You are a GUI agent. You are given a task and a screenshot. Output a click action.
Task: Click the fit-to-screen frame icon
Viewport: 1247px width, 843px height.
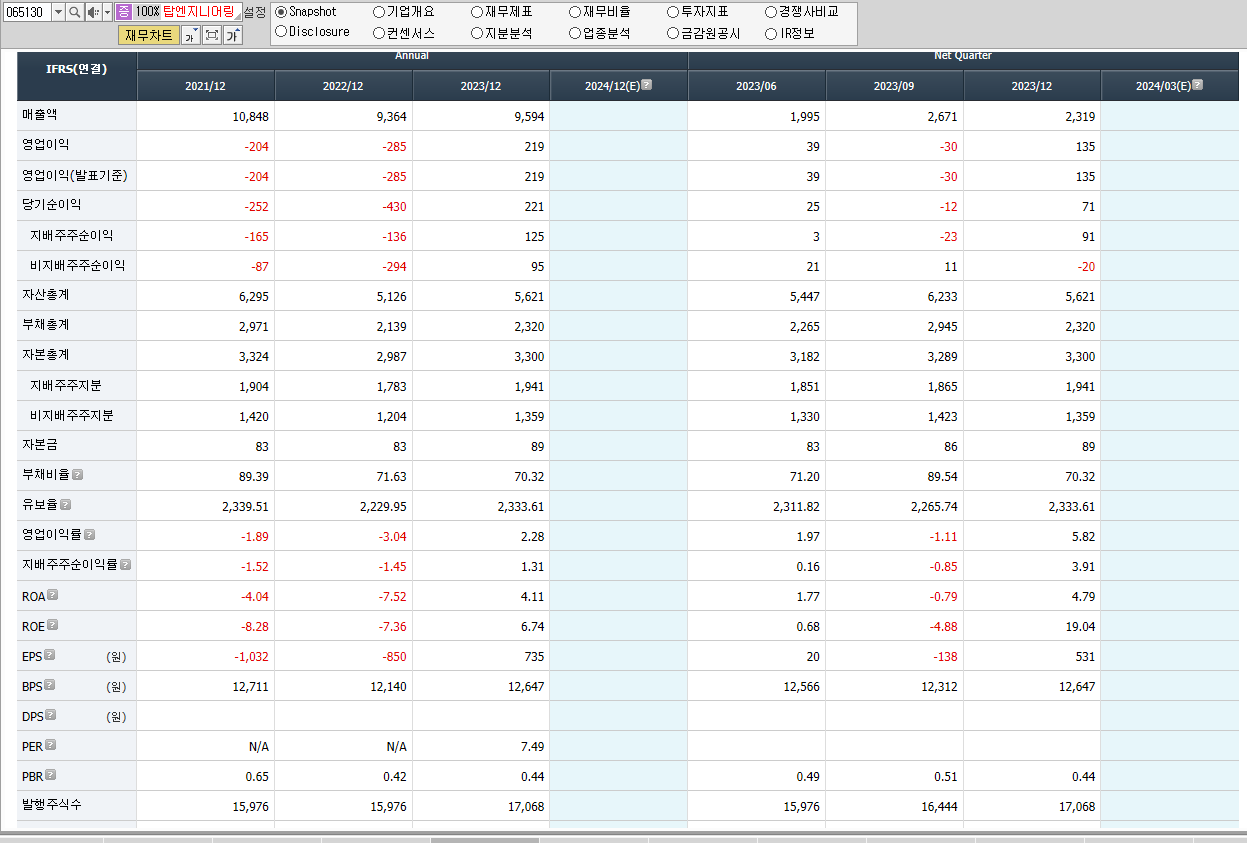tap(212, 35)
